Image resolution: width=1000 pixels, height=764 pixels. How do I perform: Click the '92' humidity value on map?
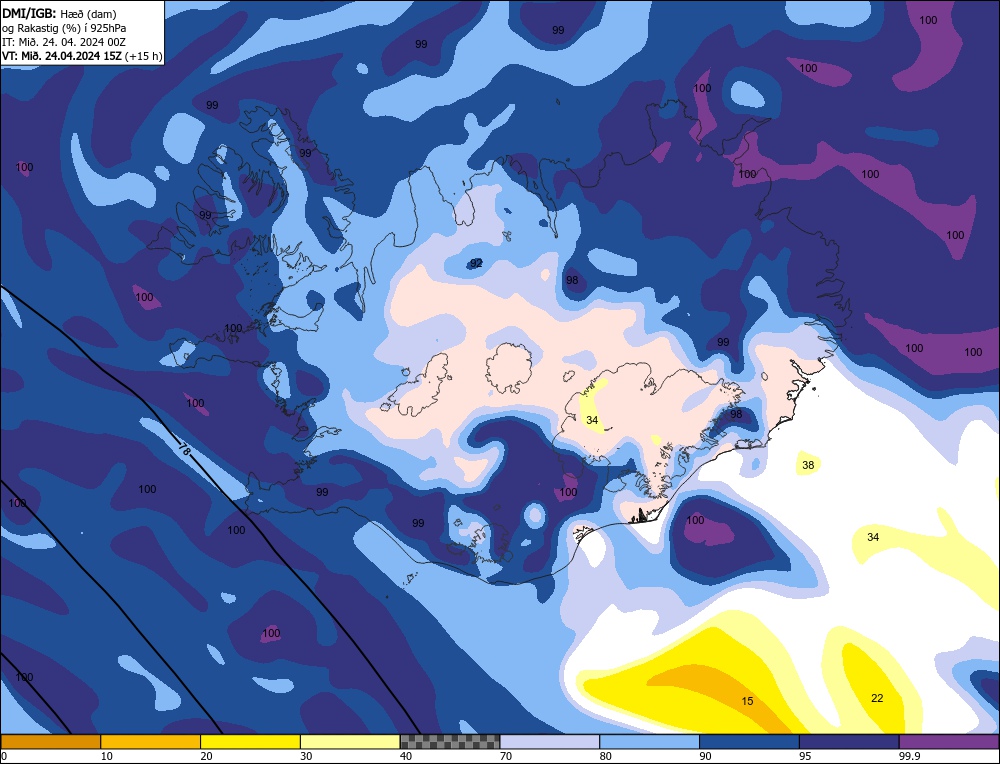[476, 263]
